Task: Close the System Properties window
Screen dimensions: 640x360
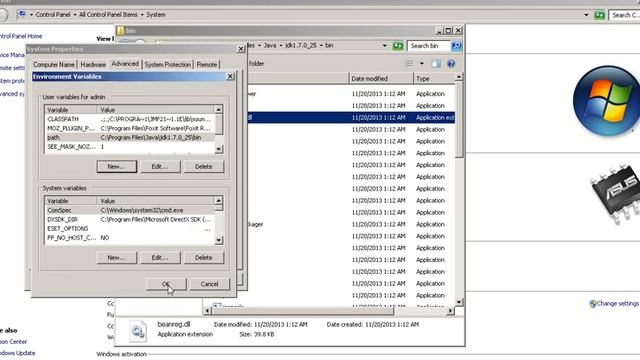Action: 241,49
